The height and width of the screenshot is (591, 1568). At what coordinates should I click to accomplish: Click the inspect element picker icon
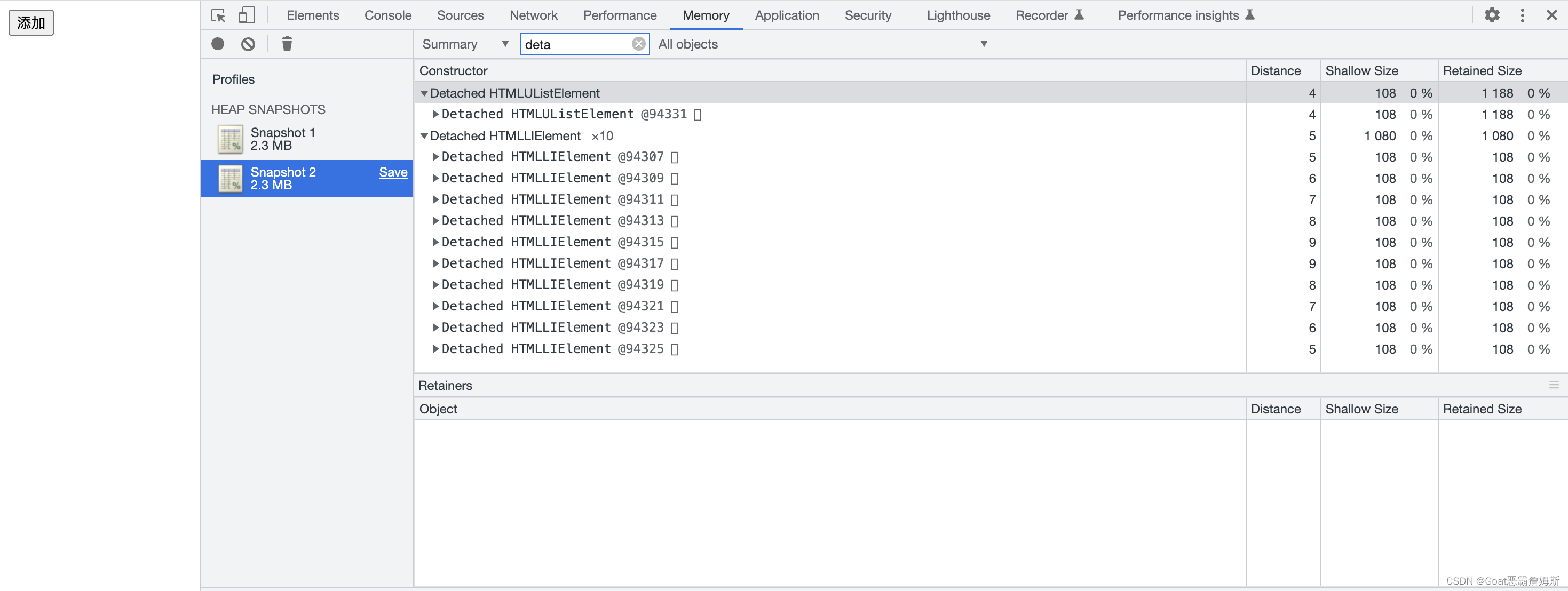[218, 15]
